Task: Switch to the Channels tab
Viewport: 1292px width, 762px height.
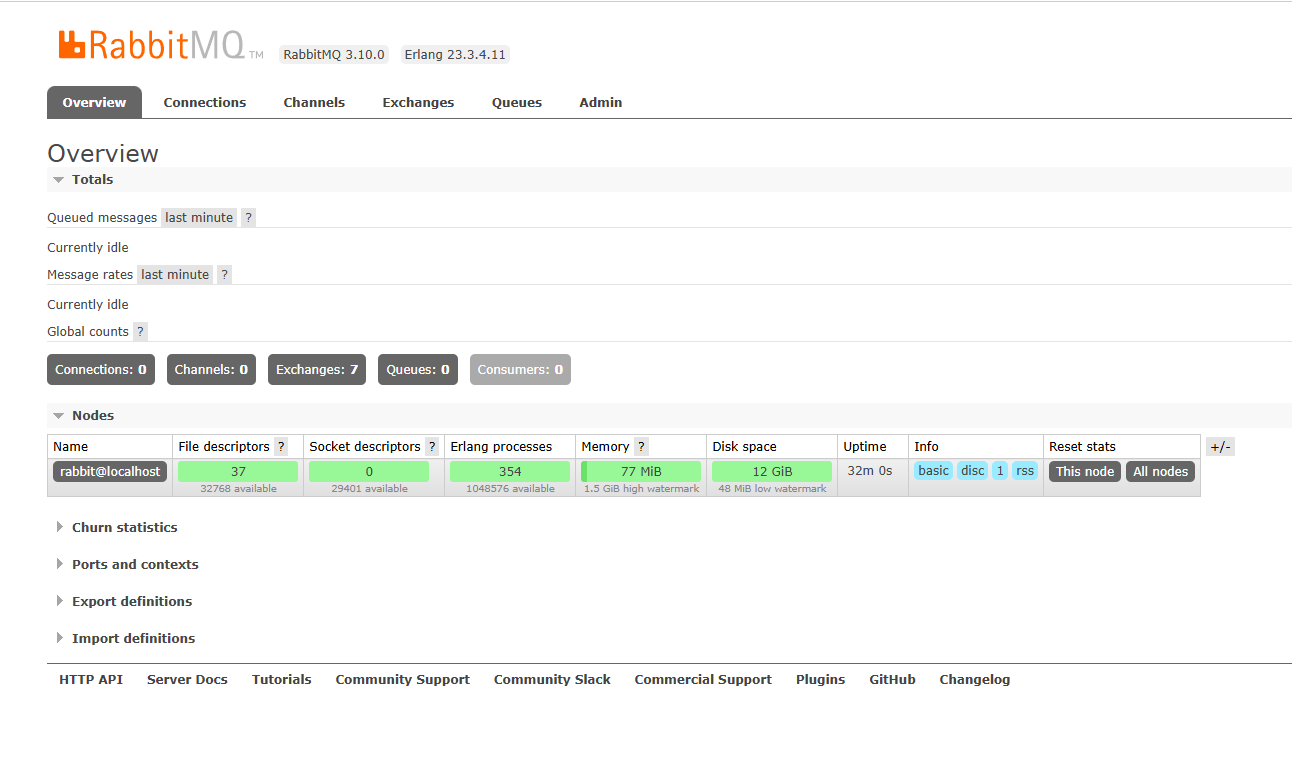Action: click(314, 102)
